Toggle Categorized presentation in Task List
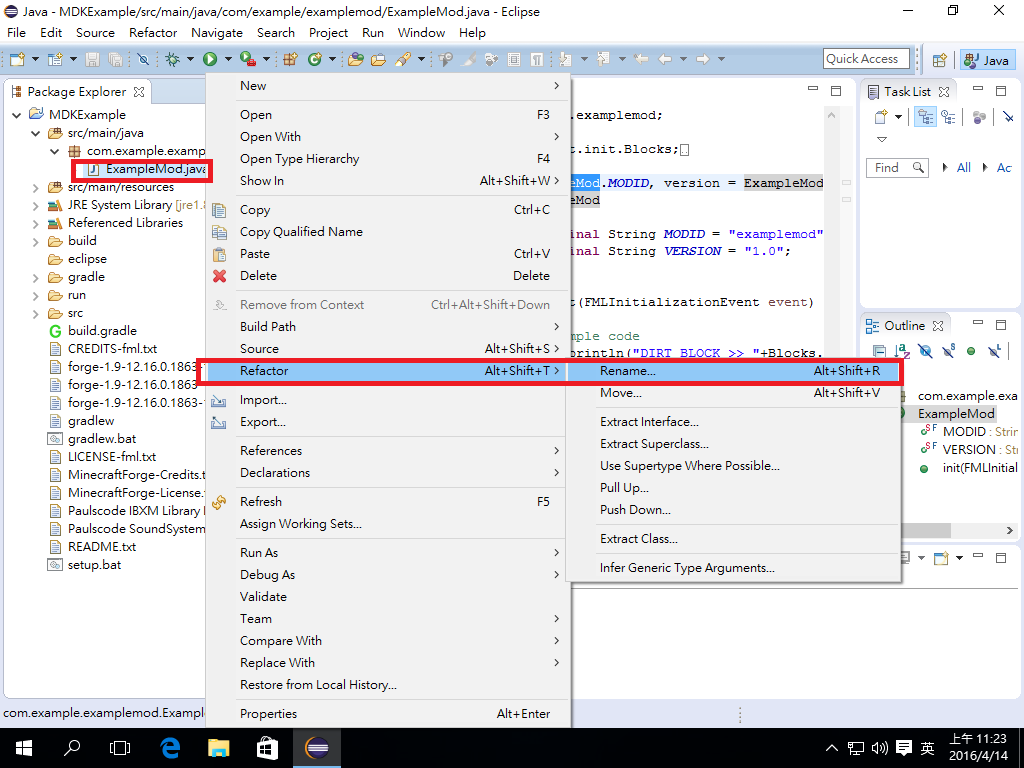The image size is (1024, 768). (925, 118)
